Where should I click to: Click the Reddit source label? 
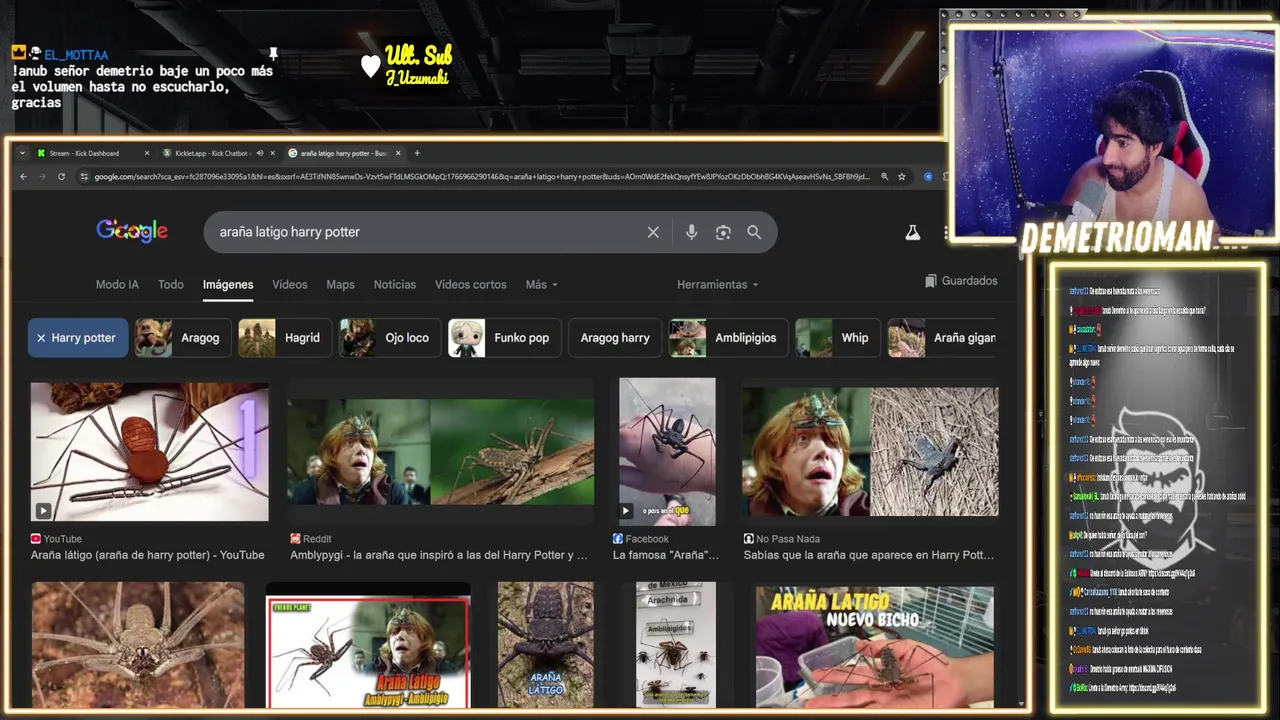[317, 539]
